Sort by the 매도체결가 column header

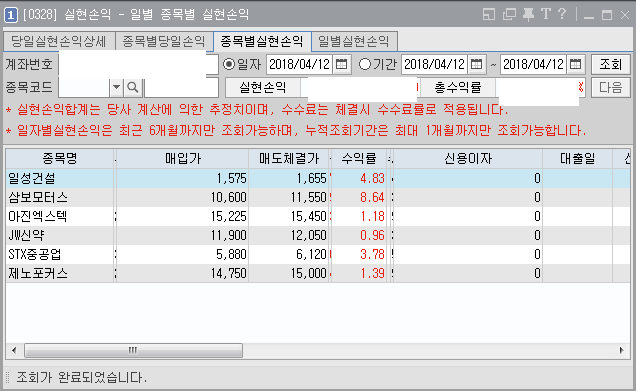click(x=289, y=159)
